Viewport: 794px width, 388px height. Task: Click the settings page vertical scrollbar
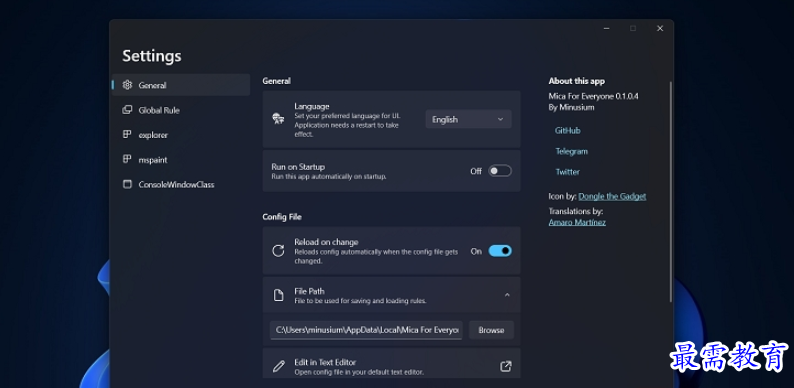point(671,192)
